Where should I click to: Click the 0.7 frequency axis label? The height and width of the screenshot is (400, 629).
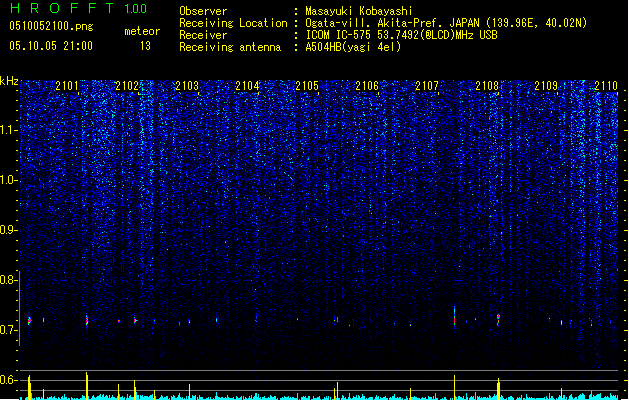tap(9, 330)
